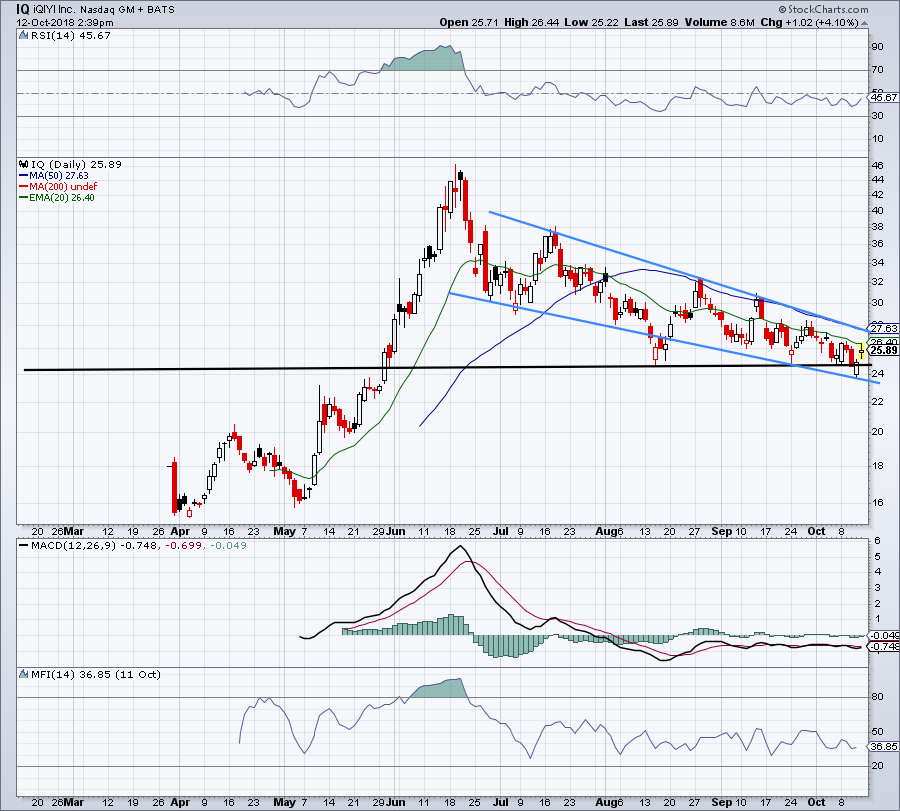The height and width of the screenshot is (811, 900).
Task: Click the -0.748 tag on MACD right axis
Action: coord(884,646)
